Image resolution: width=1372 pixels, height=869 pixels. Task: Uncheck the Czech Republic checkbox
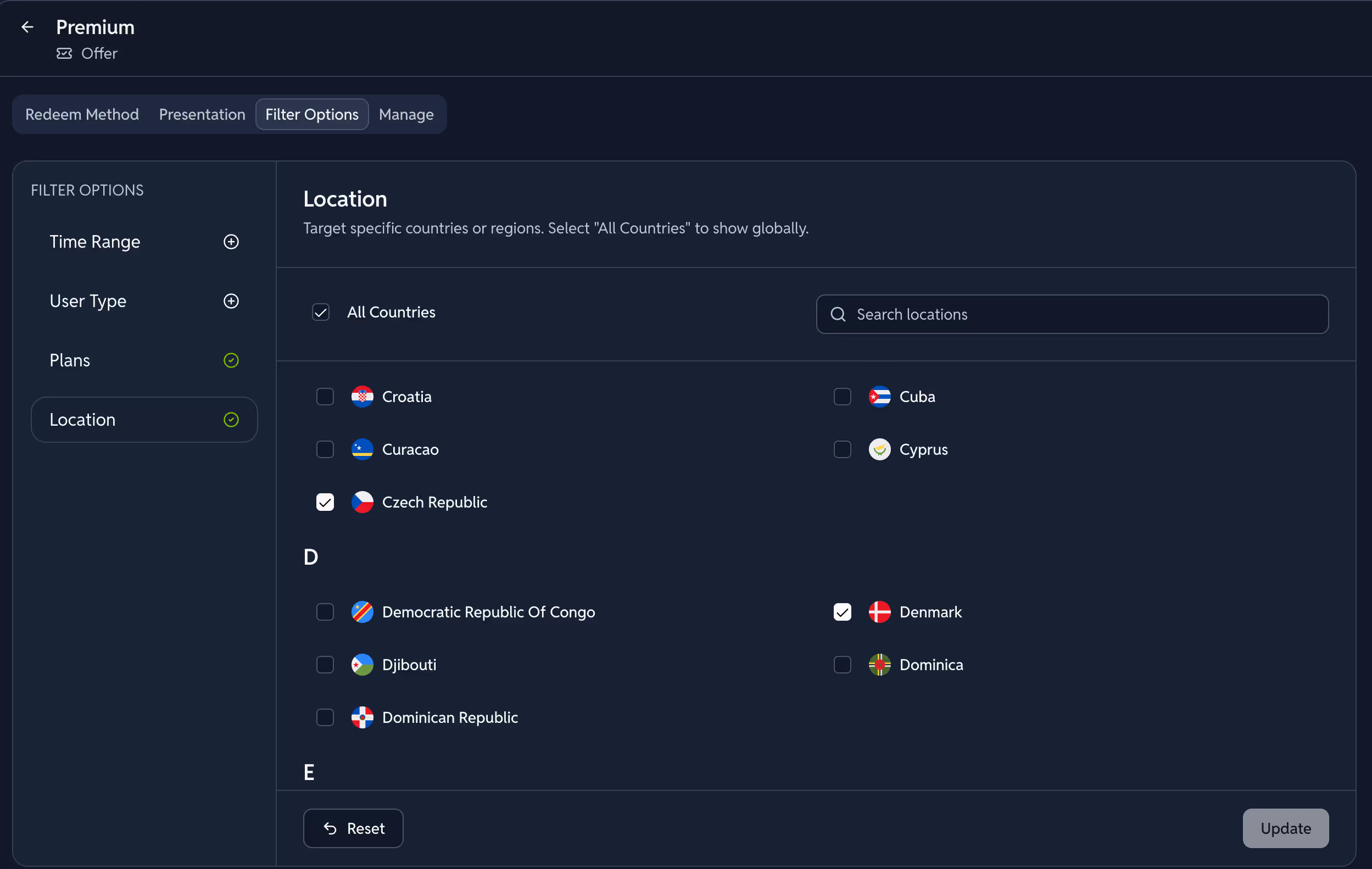coord(325,502)
